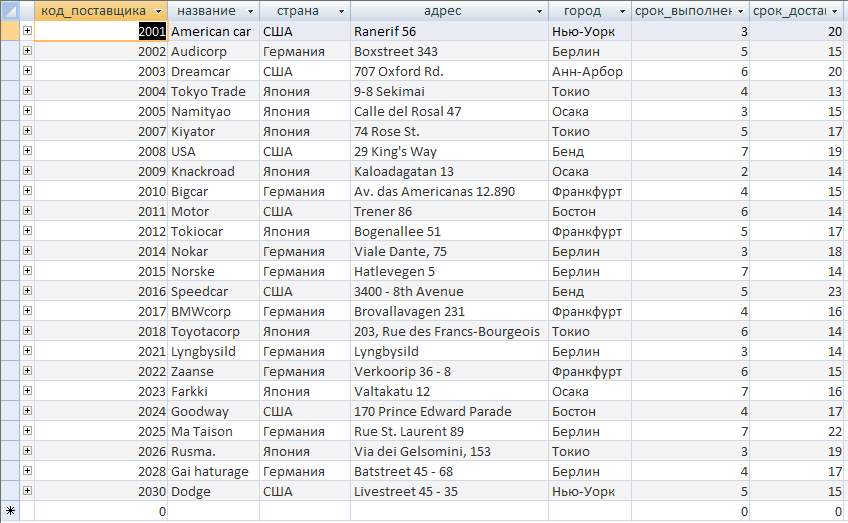The width and height of the screenshot is (848, 523).
Task: Expand the subdatasheet for Speedcar row
Action: [x=27, y=291]
